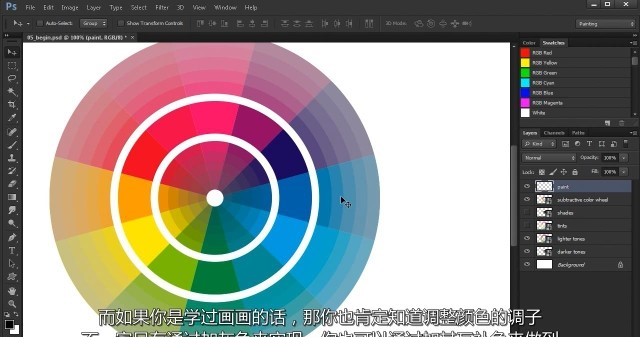
Task: Select the Eraser tool
Action: click(12, 184)
